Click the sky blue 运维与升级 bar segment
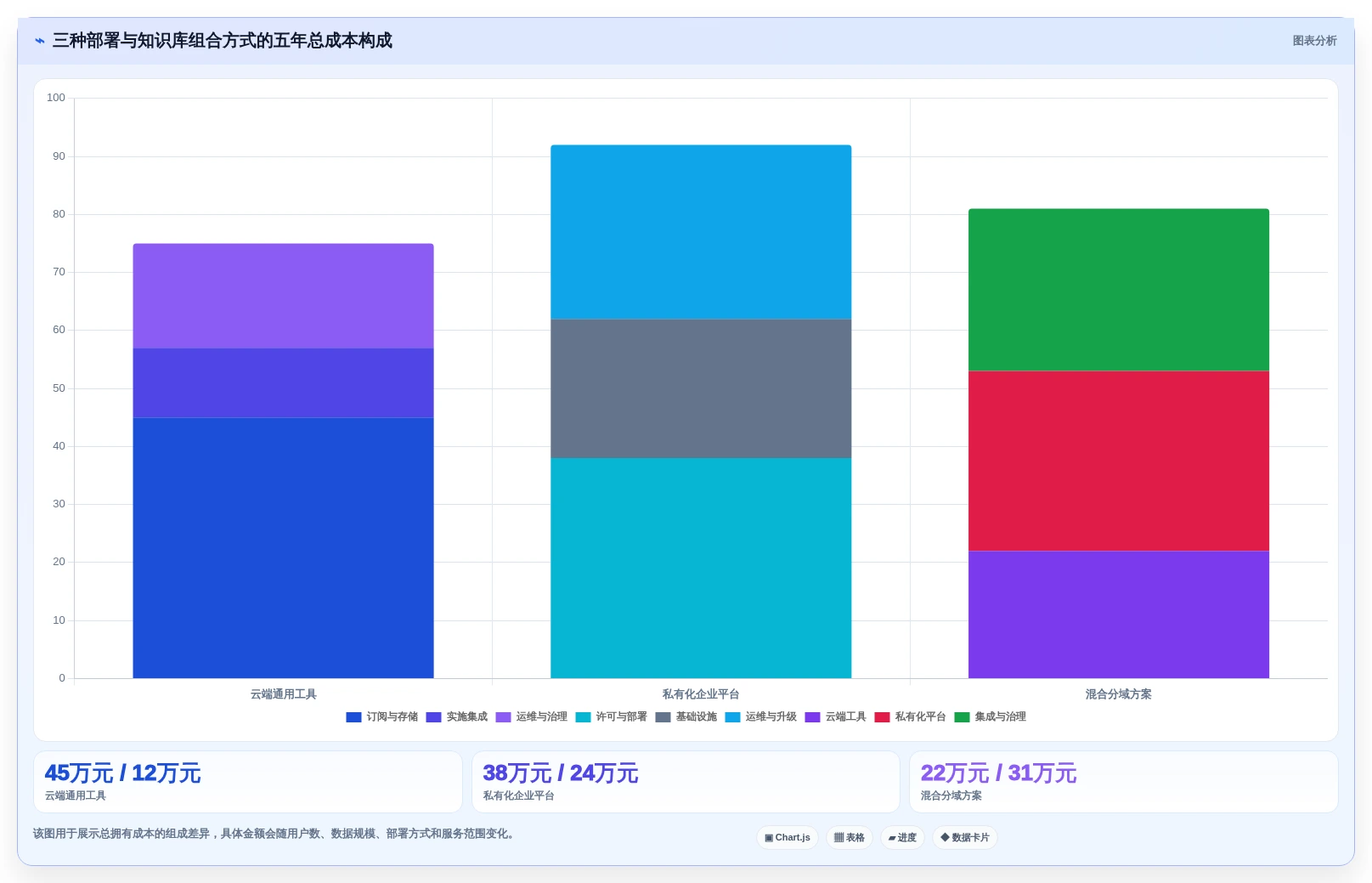This screenshot has width=1372, height=883. point(701,232)
